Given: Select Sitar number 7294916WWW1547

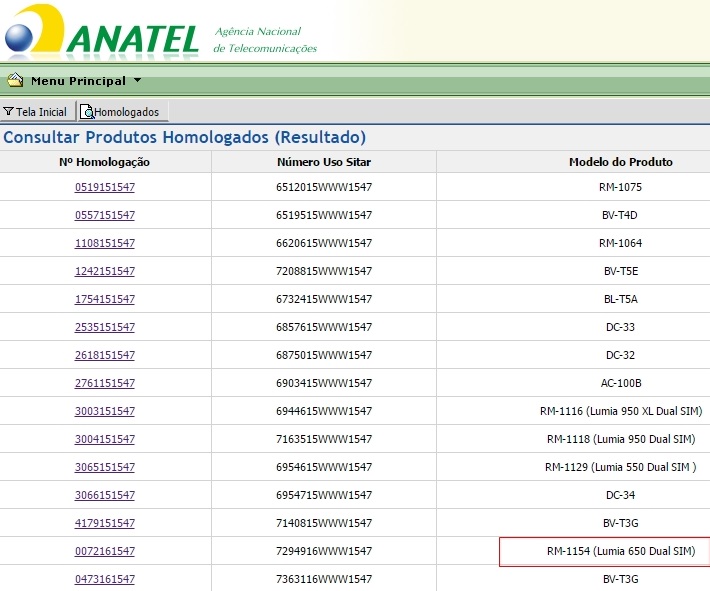Looking at the screenshot, I should point(324,551).
